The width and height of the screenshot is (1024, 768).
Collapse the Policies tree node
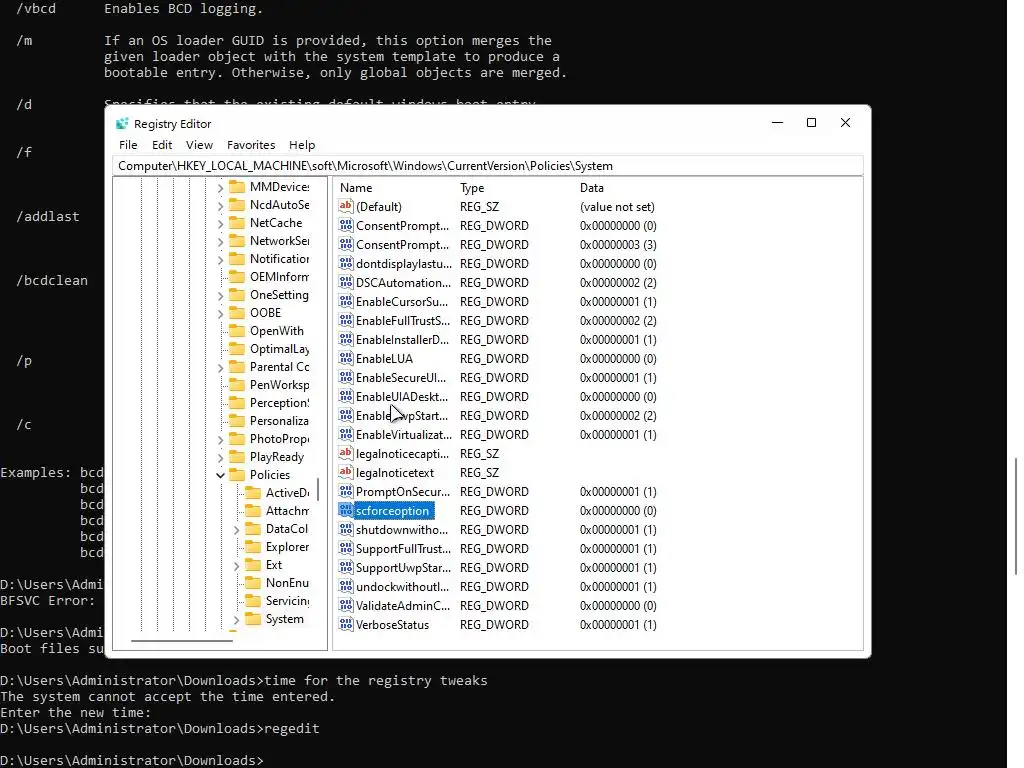pos(220,475)
